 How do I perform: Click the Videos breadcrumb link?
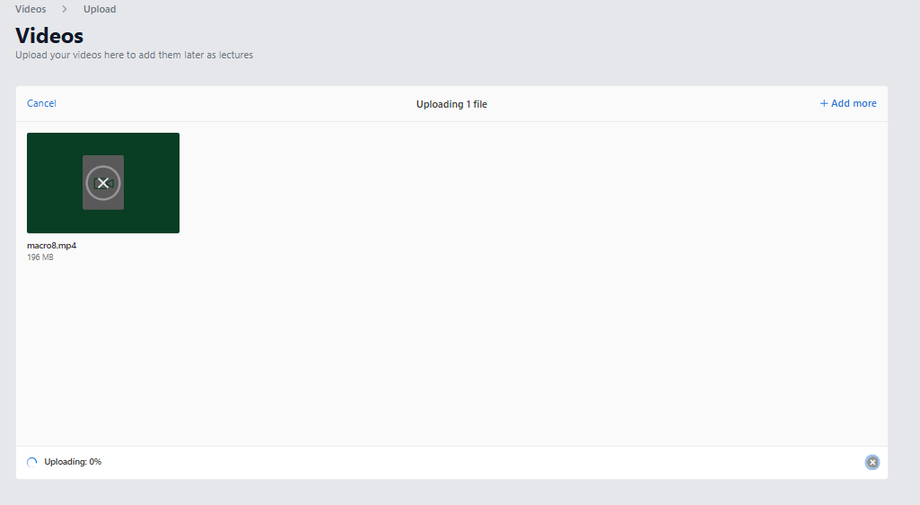click(31, 9)
